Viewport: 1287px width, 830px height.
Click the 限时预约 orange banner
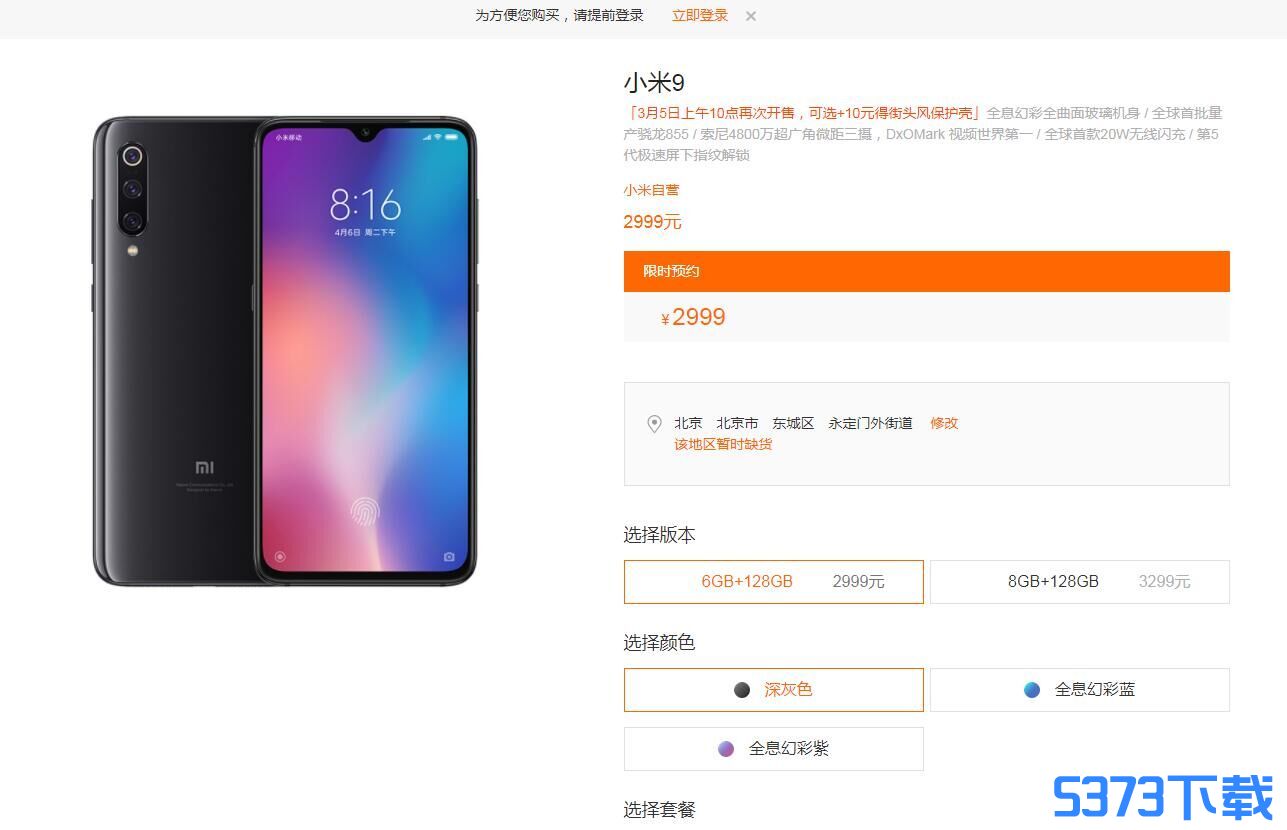pyautogui.click(x=927, y=271)
